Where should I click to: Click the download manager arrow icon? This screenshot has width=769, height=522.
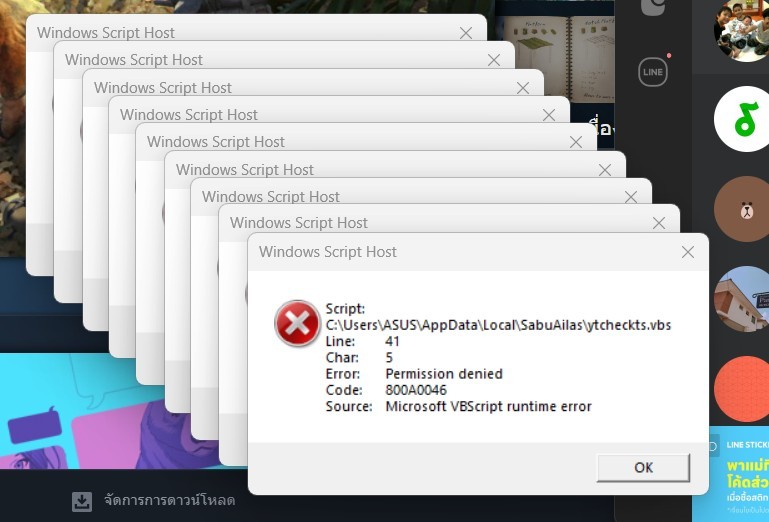82,501
